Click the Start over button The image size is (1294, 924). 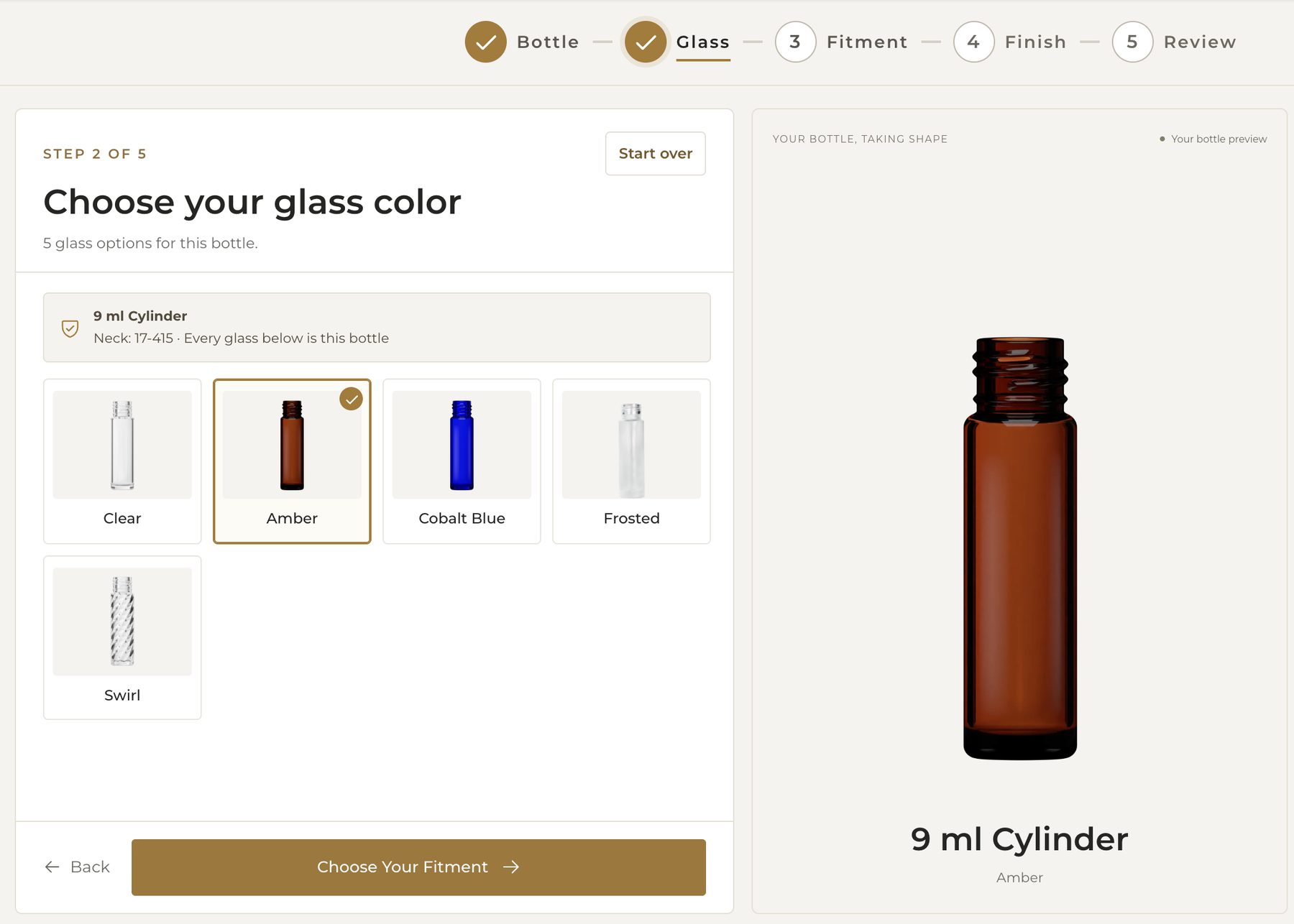click(656, 154)
